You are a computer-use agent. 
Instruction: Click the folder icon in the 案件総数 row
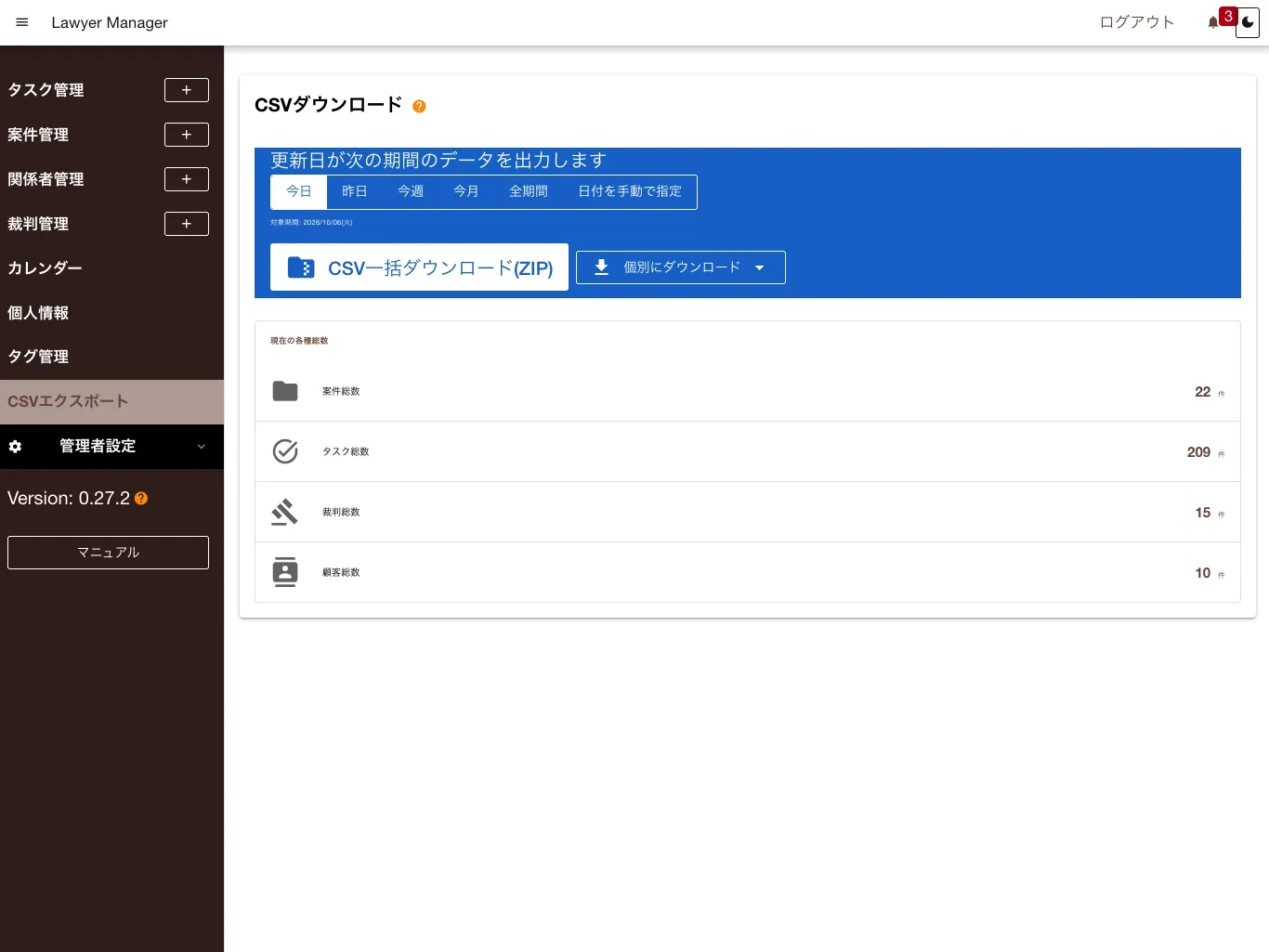[x=285, y=391]
